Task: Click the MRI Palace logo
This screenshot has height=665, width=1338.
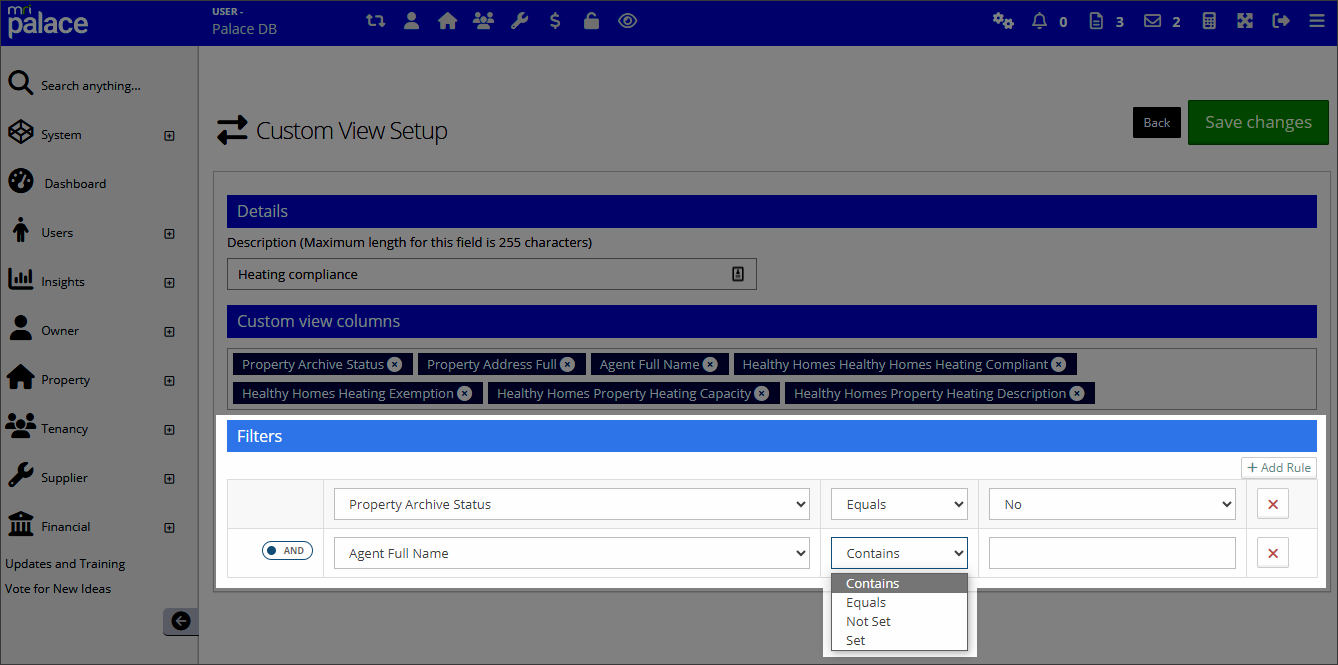Action: pos(48,20)
